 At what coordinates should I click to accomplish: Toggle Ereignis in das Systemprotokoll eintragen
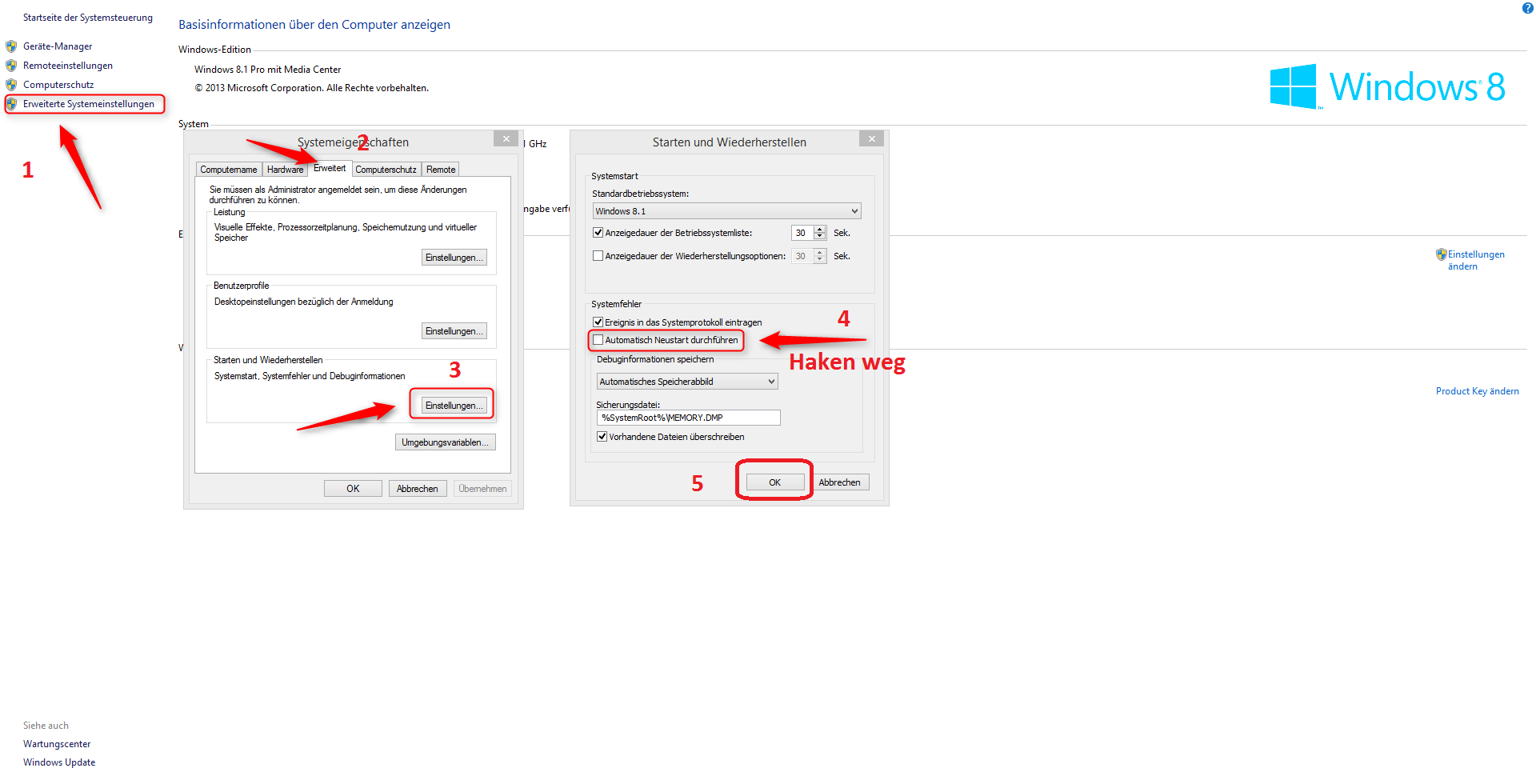coord(598,322)
